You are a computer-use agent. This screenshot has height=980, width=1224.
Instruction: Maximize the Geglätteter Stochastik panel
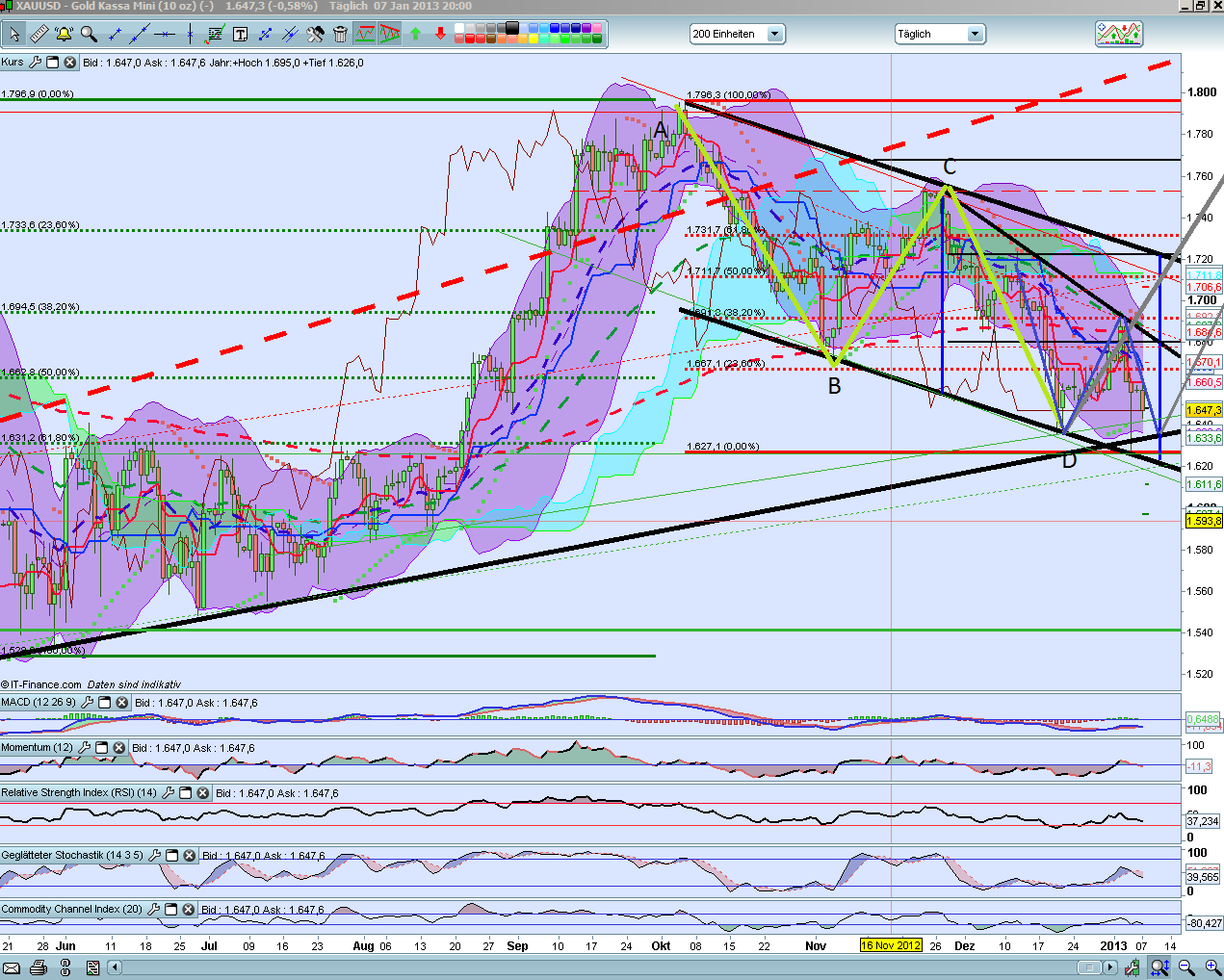pos(172,855)
